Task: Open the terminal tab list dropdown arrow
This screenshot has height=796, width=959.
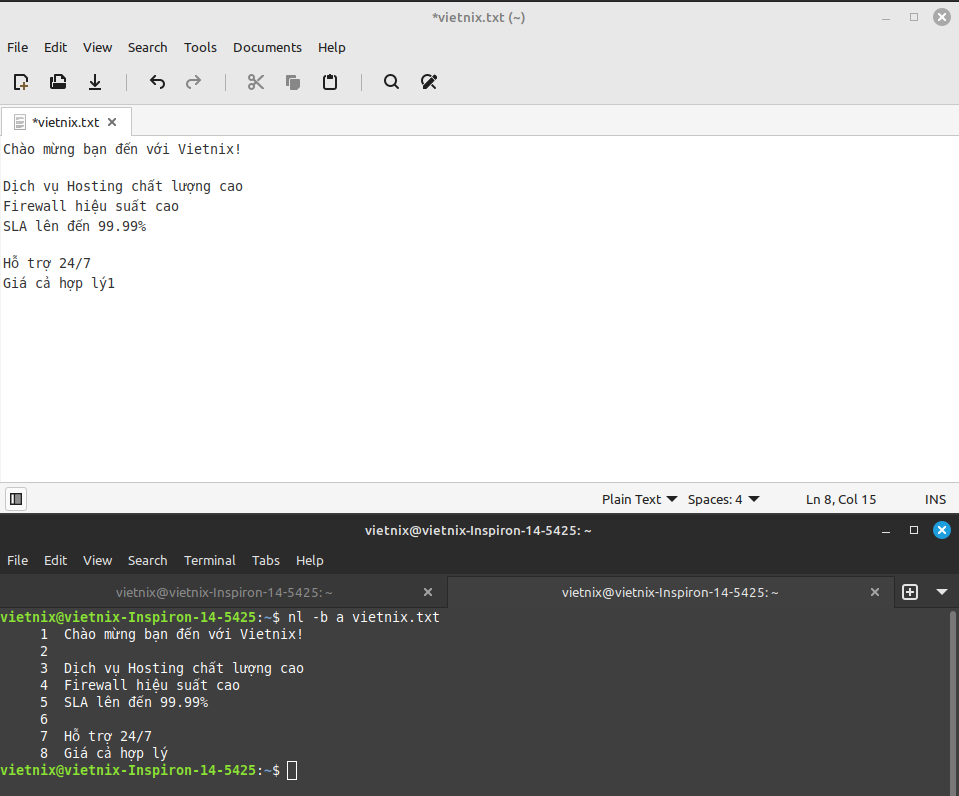Action: tap(942, 592)
